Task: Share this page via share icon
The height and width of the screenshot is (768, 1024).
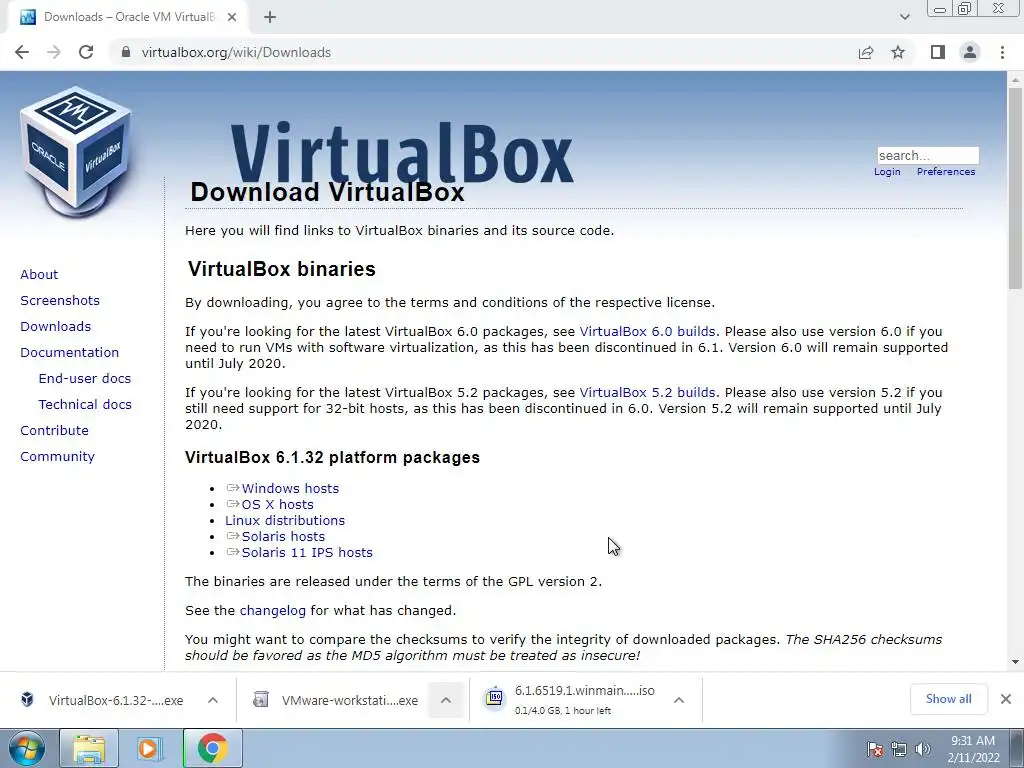Action: point(866,52)
